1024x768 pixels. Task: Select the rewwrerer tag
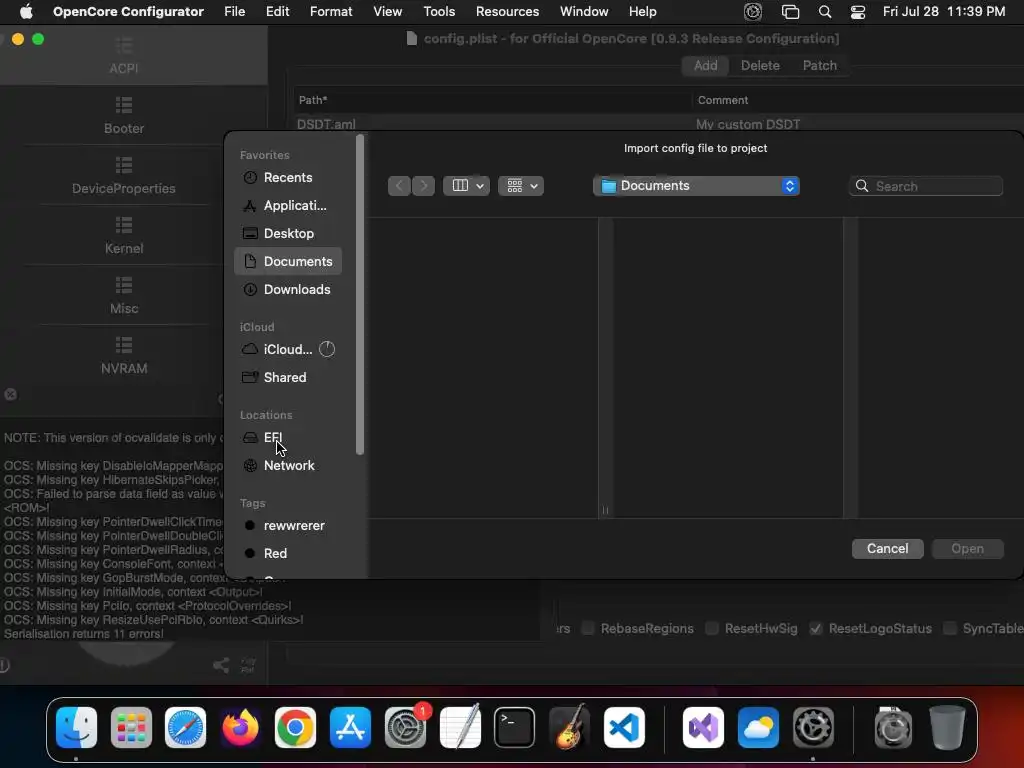[287, 526]
